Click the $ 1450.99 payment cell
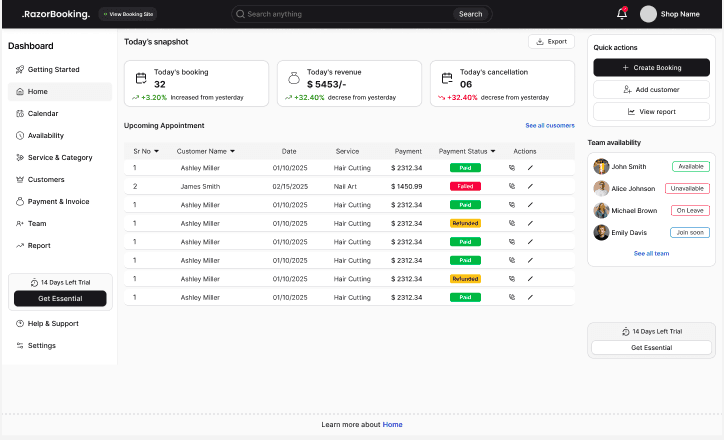724x440 pixels. pyautogui.click(x=406, y=187)
